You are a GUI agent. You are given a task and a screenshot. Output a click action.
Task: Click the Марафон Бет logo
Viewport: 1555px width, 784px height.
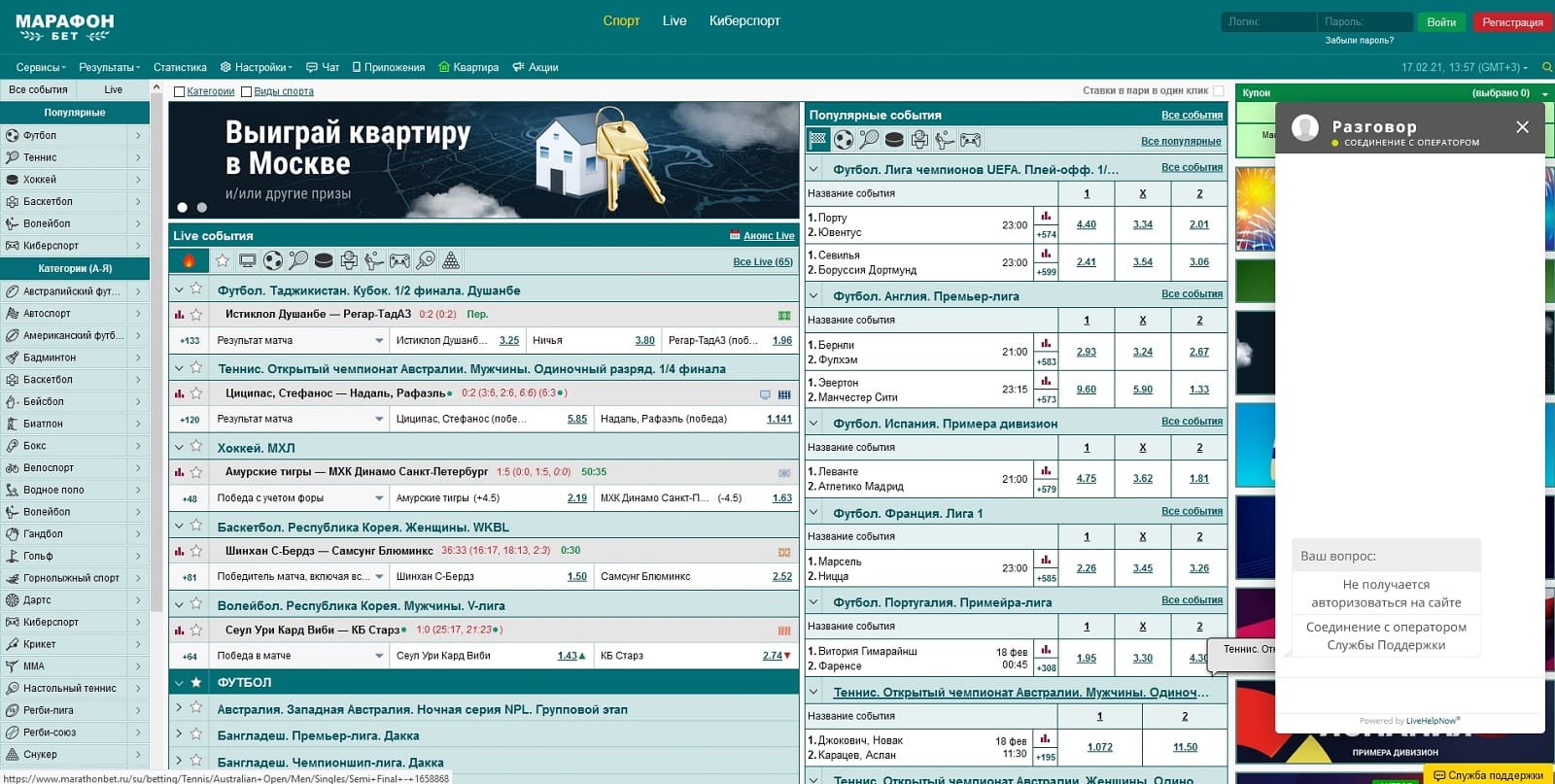click(x=64, y=27)
